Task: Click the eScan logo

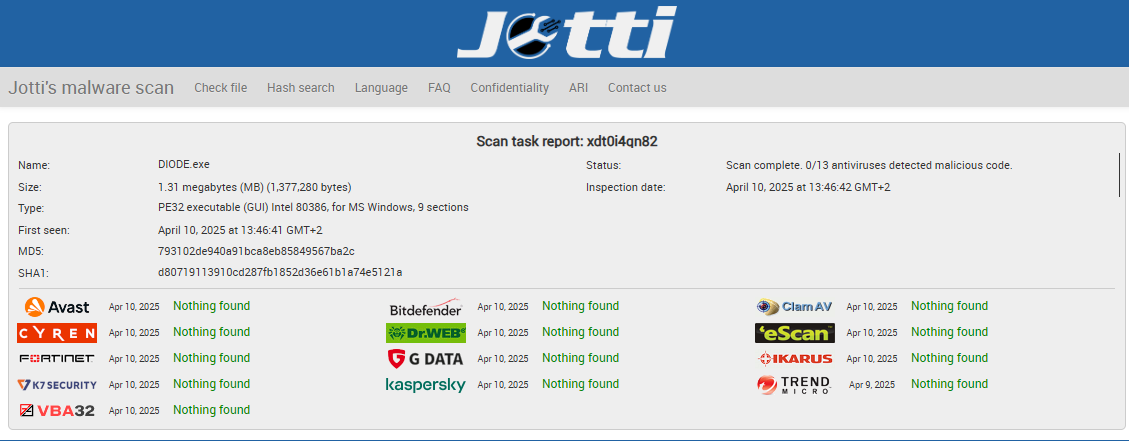Action: pyautogui.click(x=794, y=333)
